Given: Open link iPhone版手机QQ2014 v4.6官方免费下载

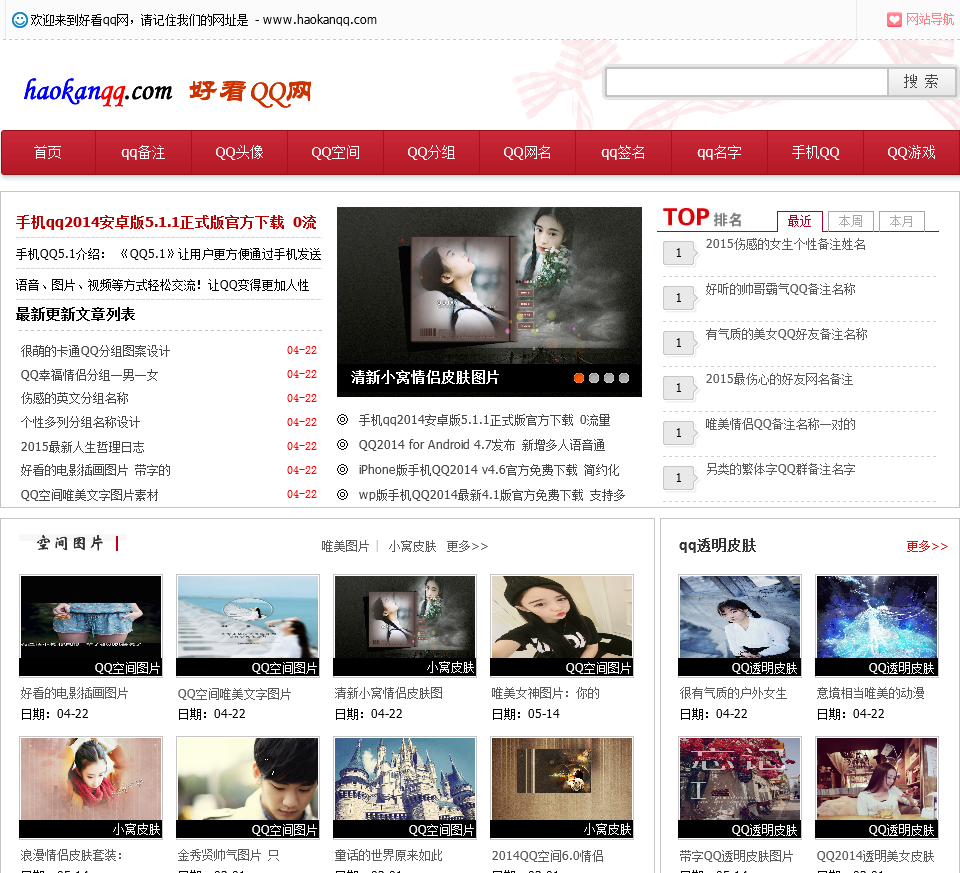Looking at the screenshot, I should click(x=489, y=470).
